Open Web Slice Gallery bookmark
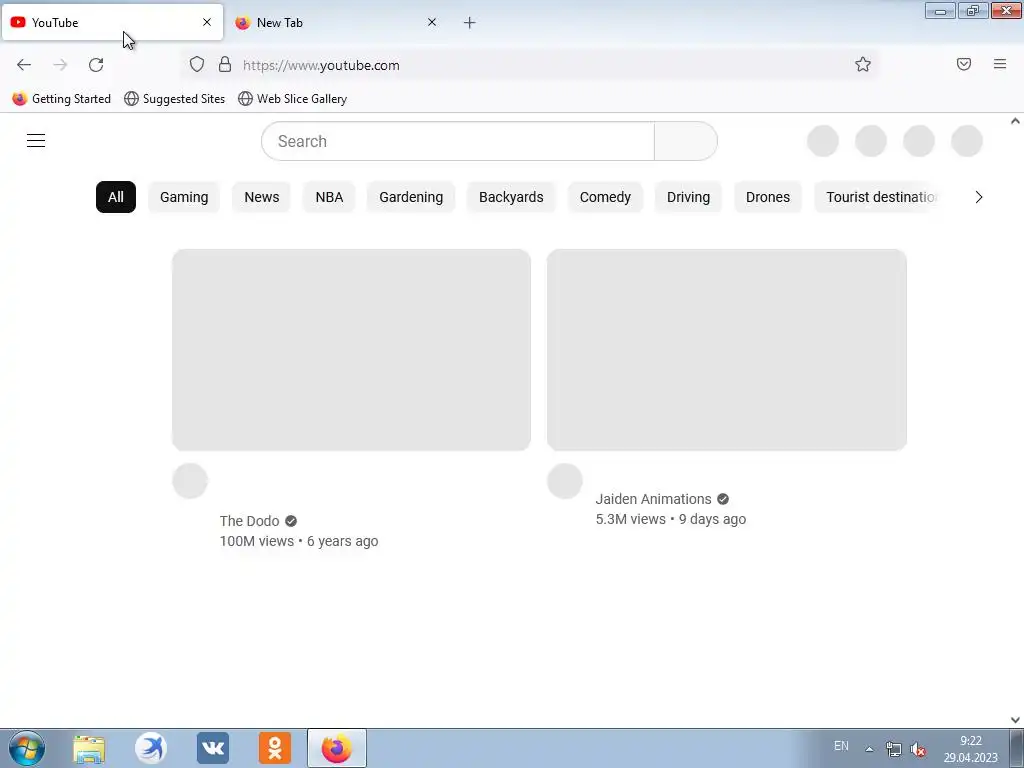The width and height of the screenshot is (1024, 768). pos(293,99)
